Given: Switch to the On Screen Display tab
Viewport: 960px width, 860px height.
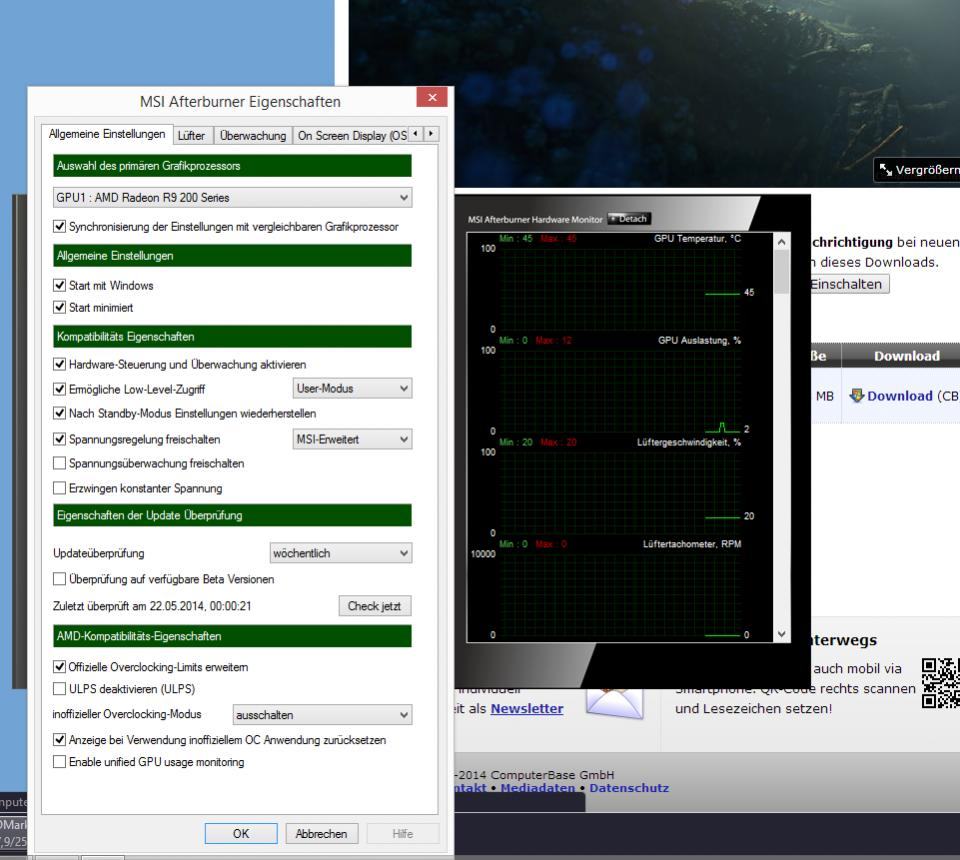Looking at the screenshot, I should click(x=351, y=135).
